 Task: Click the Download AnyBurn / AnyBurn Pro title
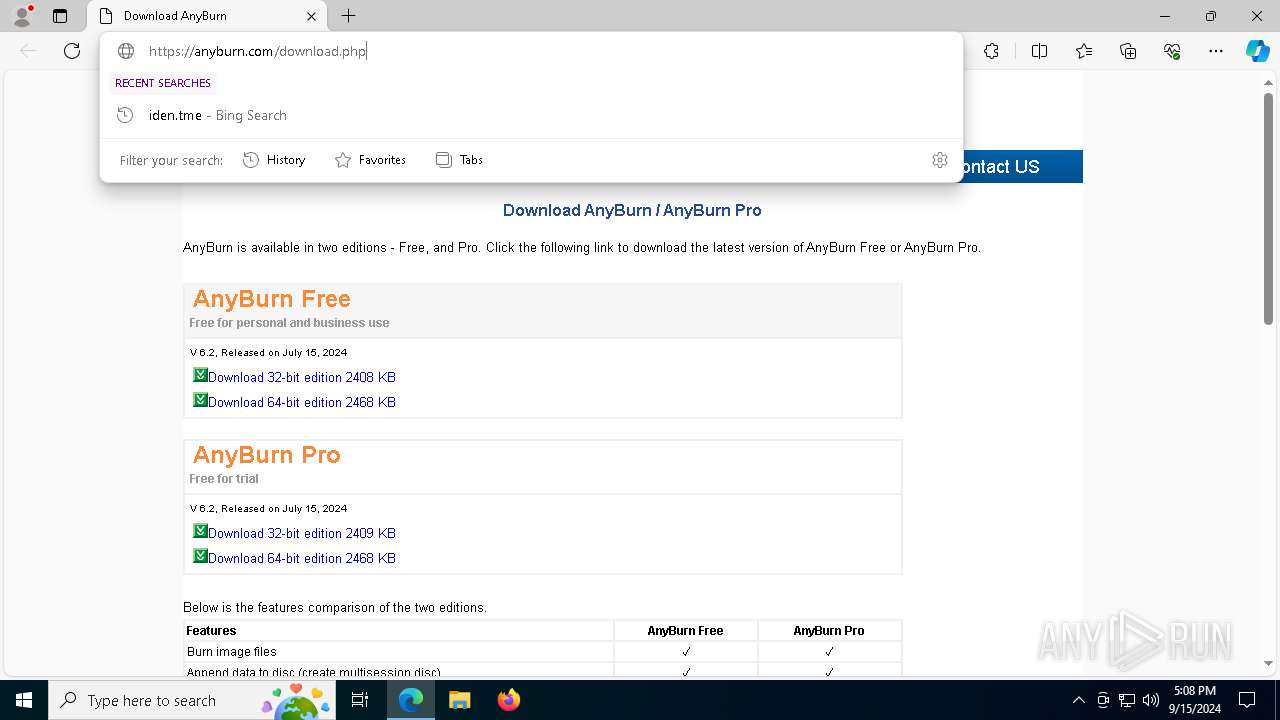click(x=632, y=210)
